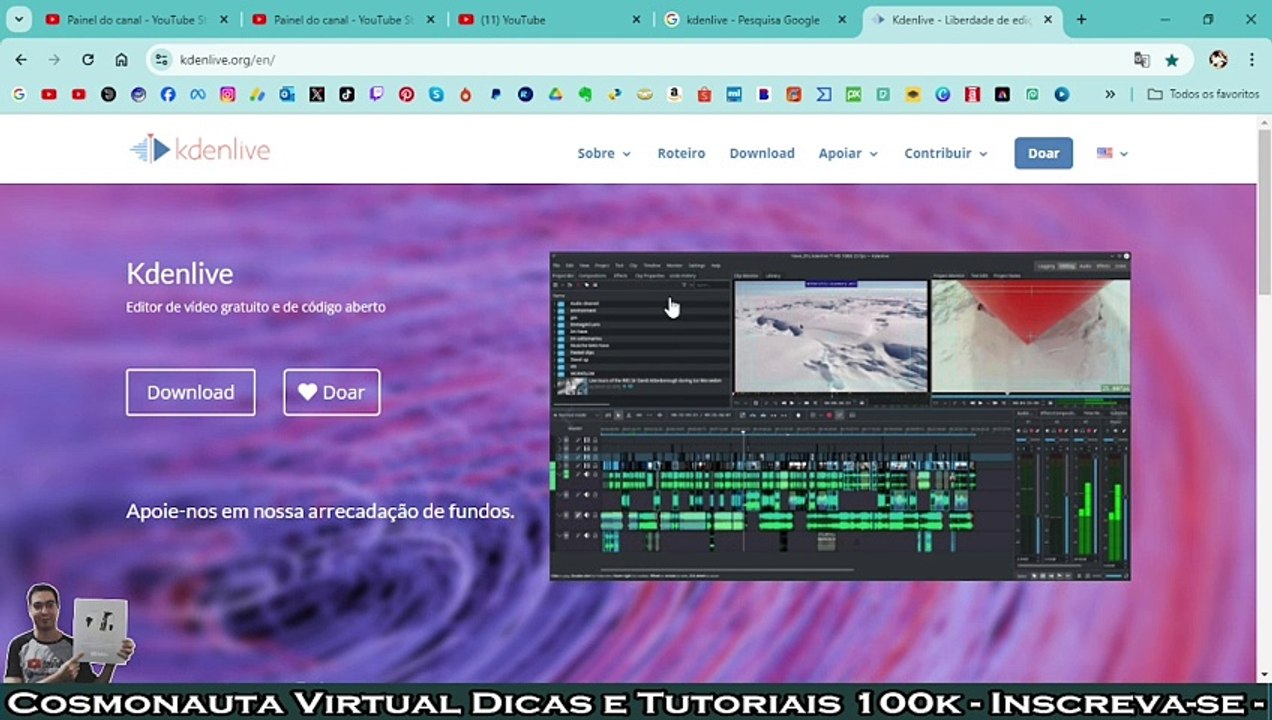Expand the Contribuir menu
Screen dimensions: 1272x720
[x=946, y=153]
